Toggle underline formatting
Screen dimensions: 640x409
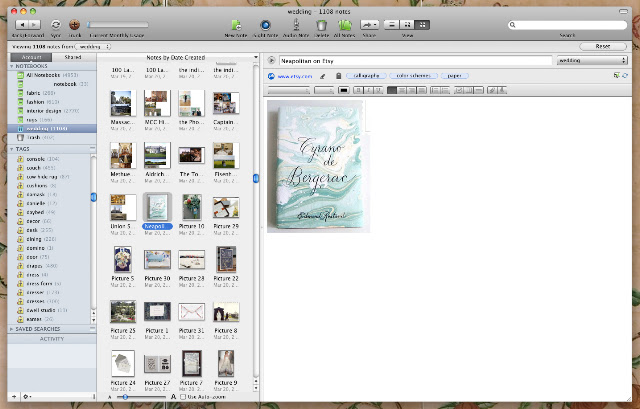tap(378, 90)
